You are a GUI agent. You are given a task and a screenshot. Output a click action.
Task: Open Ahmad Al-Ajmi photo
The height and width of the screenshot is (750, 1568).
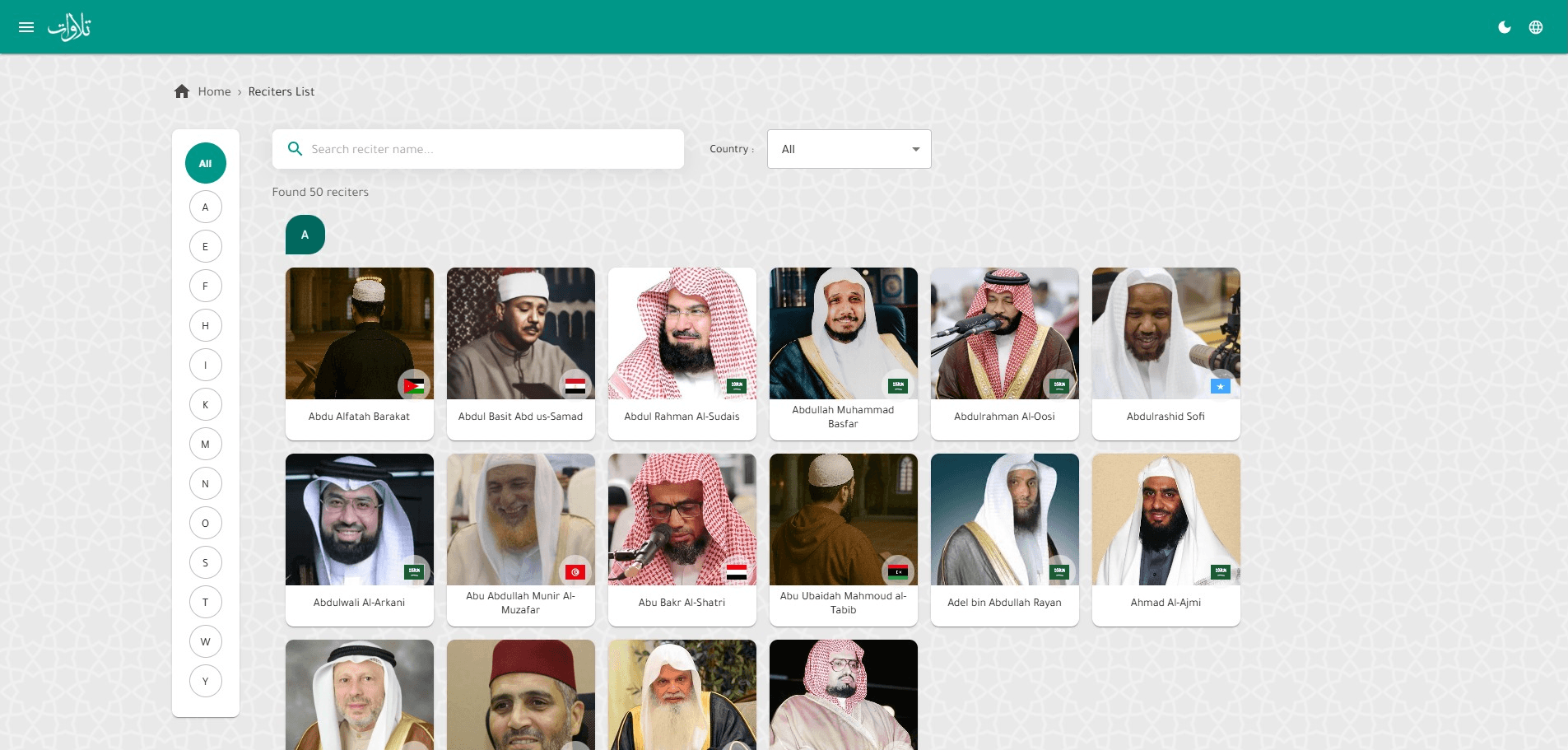pyautogui.click(x=1166, y=519)
